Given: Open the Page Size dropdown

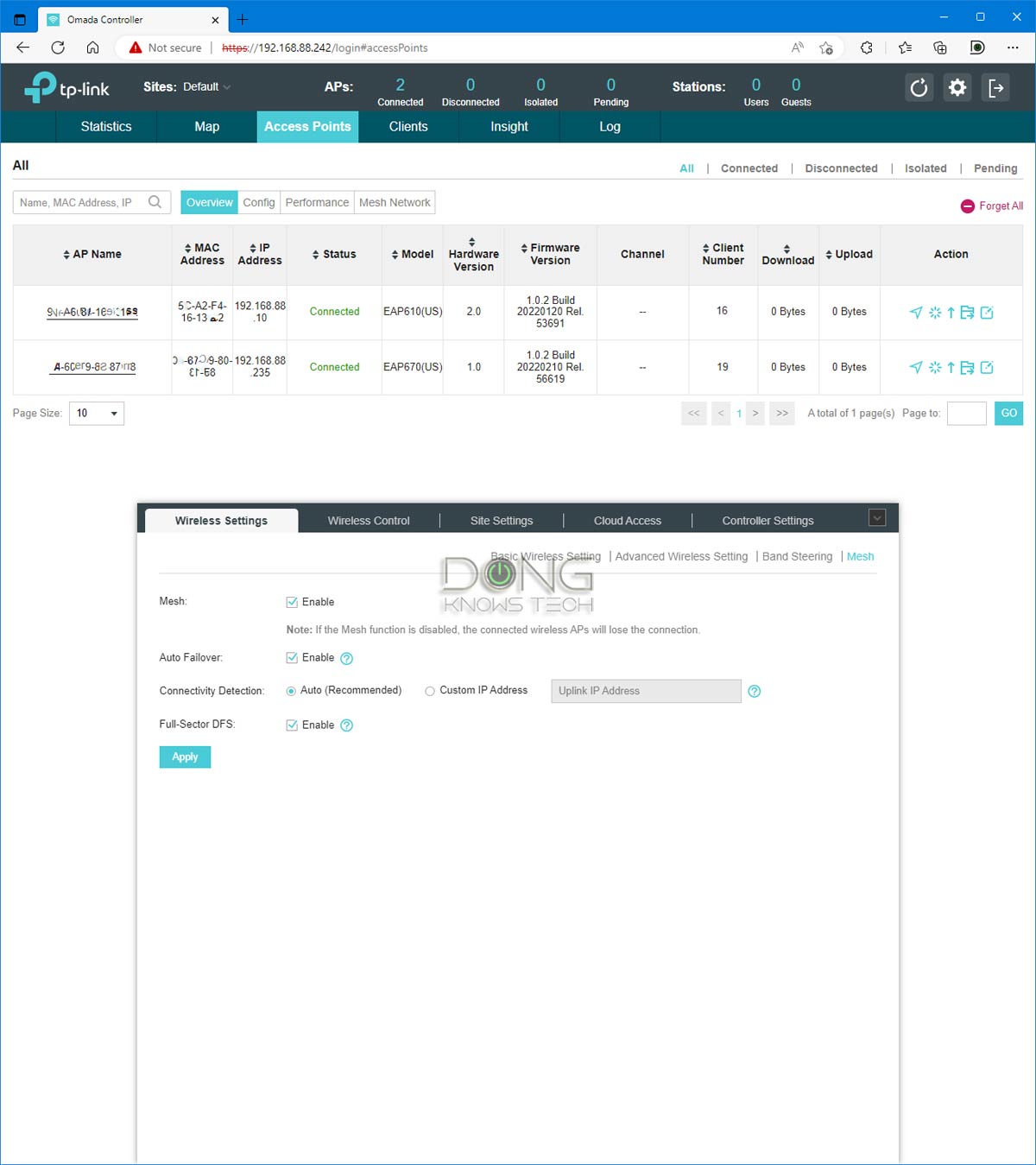Looking at the screenshot, I should tap(97, 414).
